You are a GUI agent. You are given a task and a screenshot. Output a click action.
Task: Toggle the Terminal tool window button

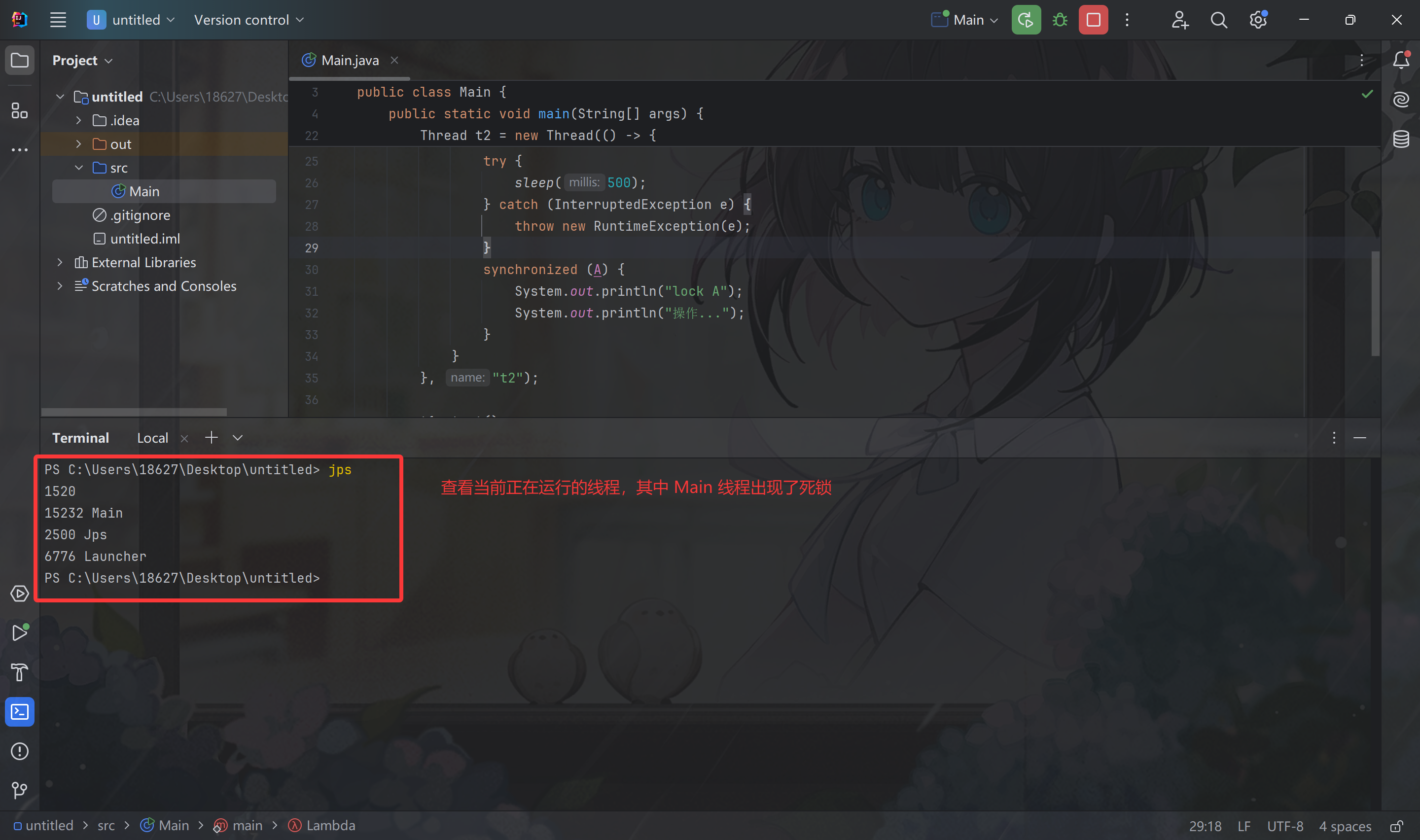tap(19, 711)
